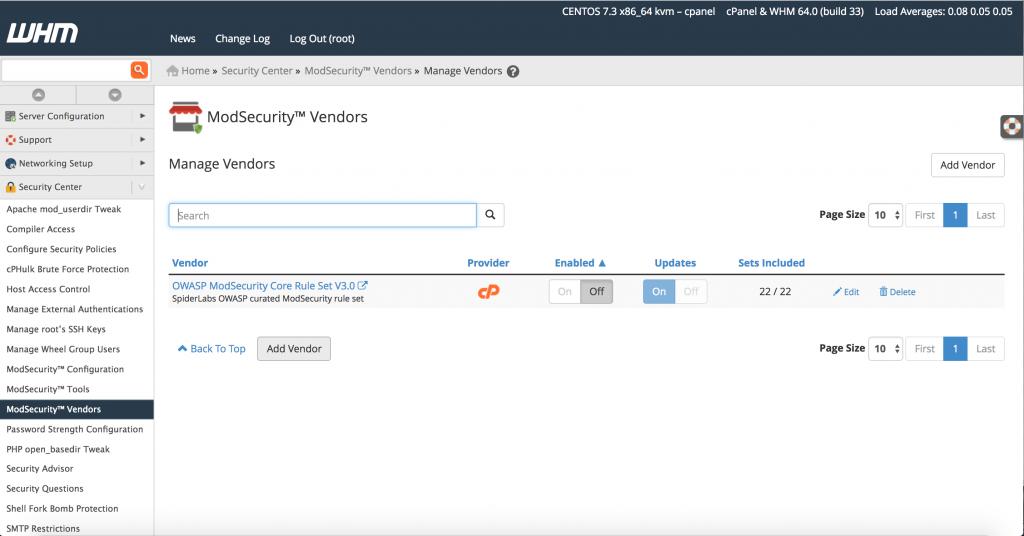Expand the Server Configuration section arrow
Viewport: 1024px width, 536px height.
coord(142,116)
